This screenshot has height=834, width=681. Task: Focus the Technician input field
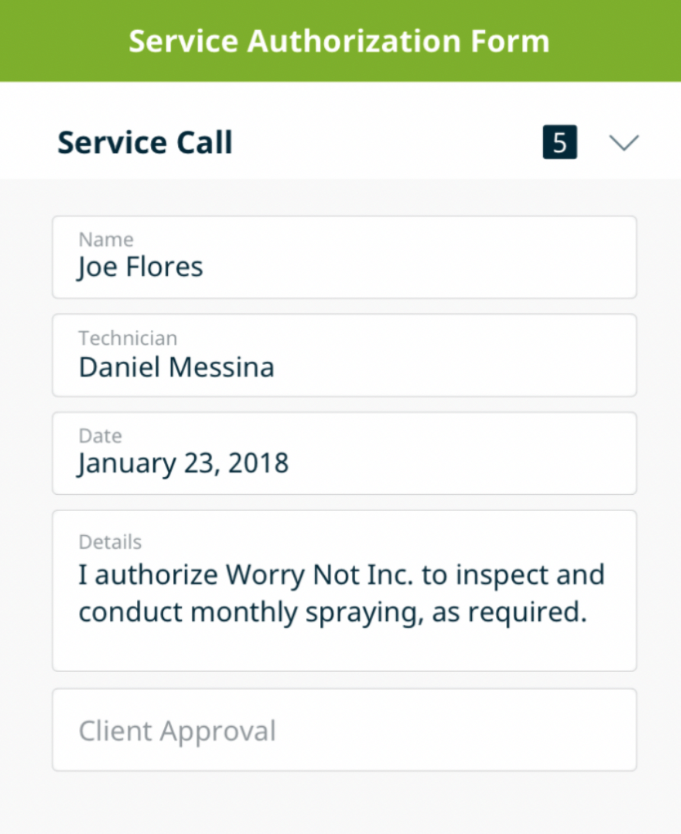point(344,355)
